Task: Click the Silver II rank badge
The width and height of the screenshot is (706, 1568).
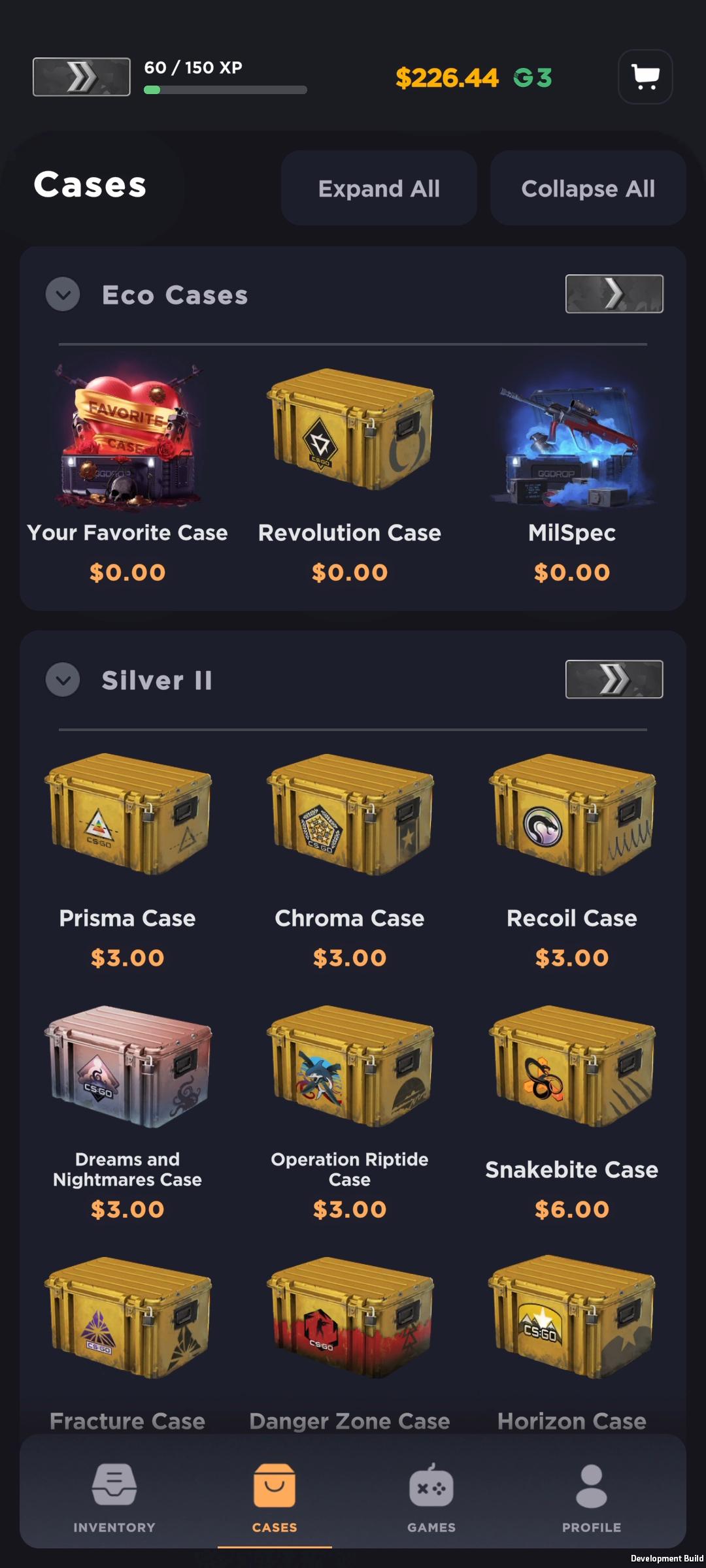Action: coord(614,679)
